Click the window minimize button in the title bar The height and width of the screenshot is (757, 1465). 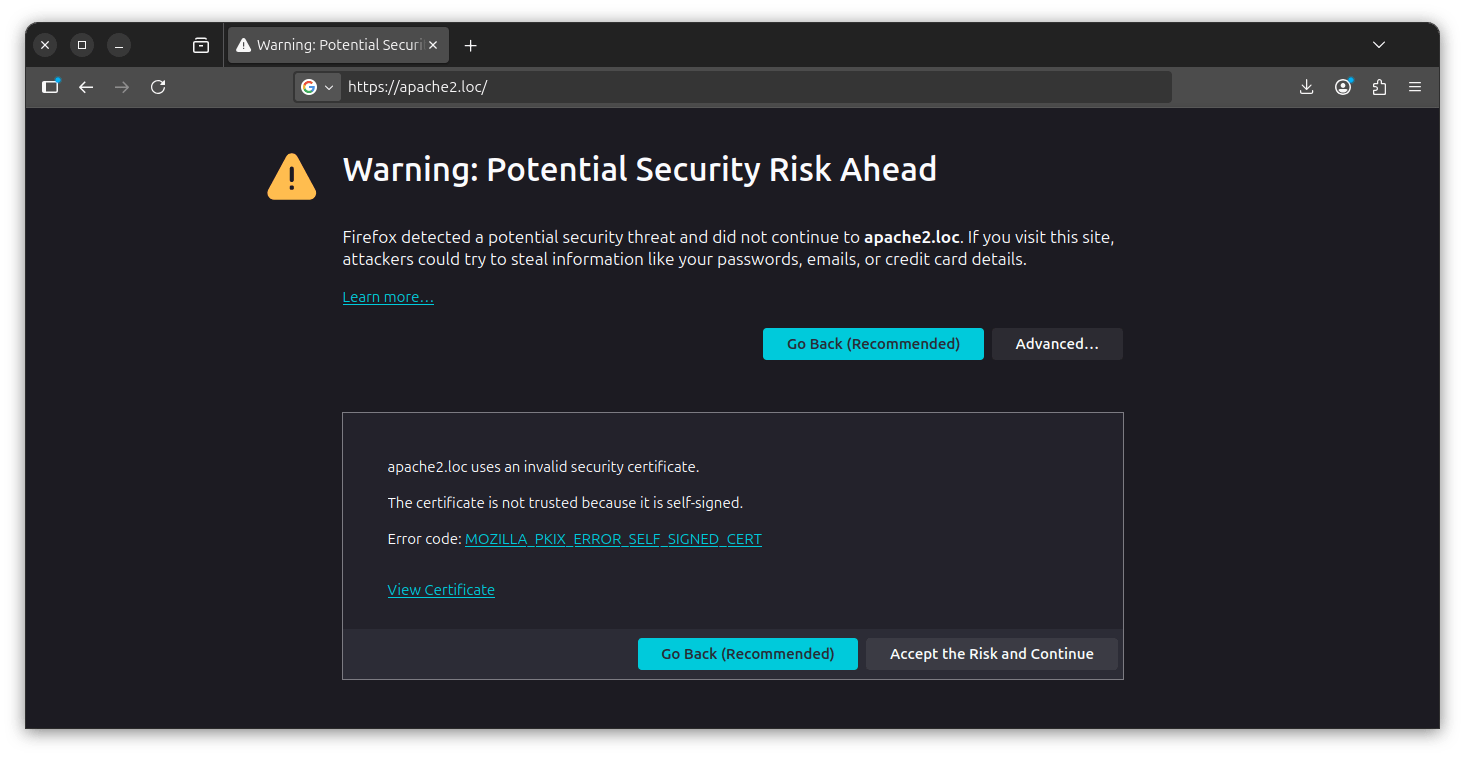(x=119, y=45)
